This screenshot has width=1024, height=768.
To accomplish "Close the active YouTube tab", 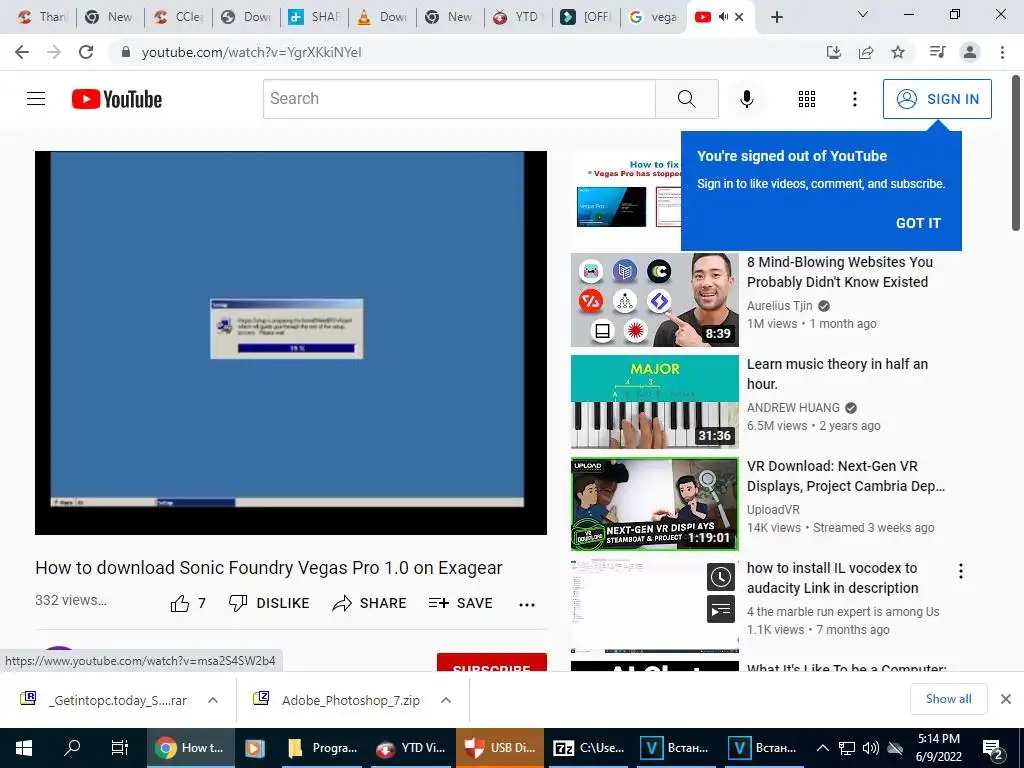I will [x=739, y=17].
